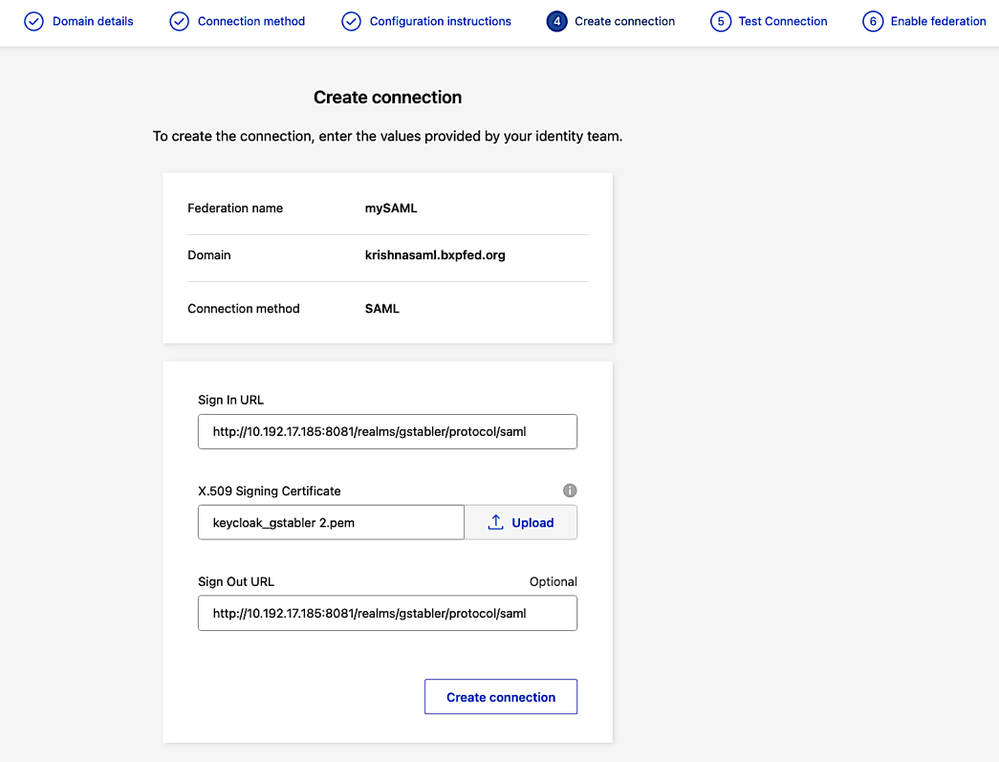Click the step 5 number circle

[721, 21]
